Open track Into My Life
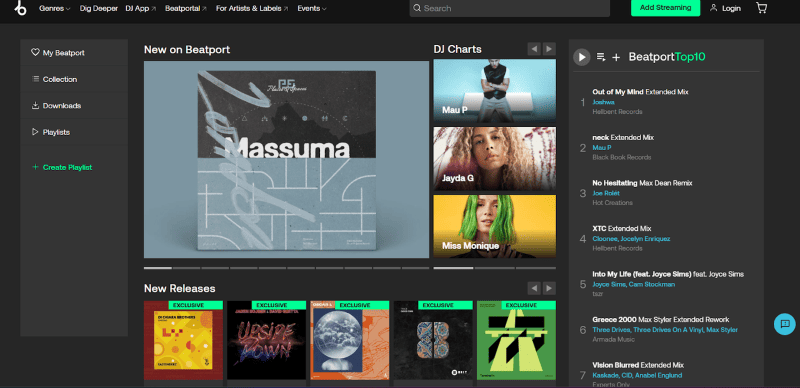Viewport: 800px width, 388px height. click(668, 274)
